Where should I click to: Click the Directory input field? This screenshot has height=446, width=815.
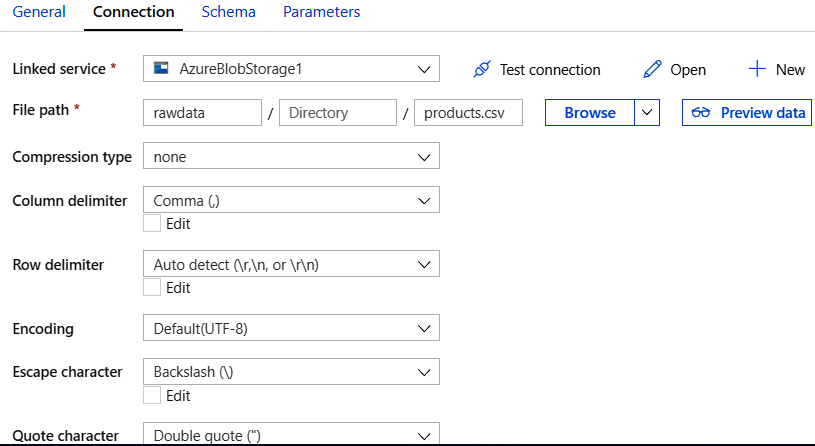click(x=338, y=113)
